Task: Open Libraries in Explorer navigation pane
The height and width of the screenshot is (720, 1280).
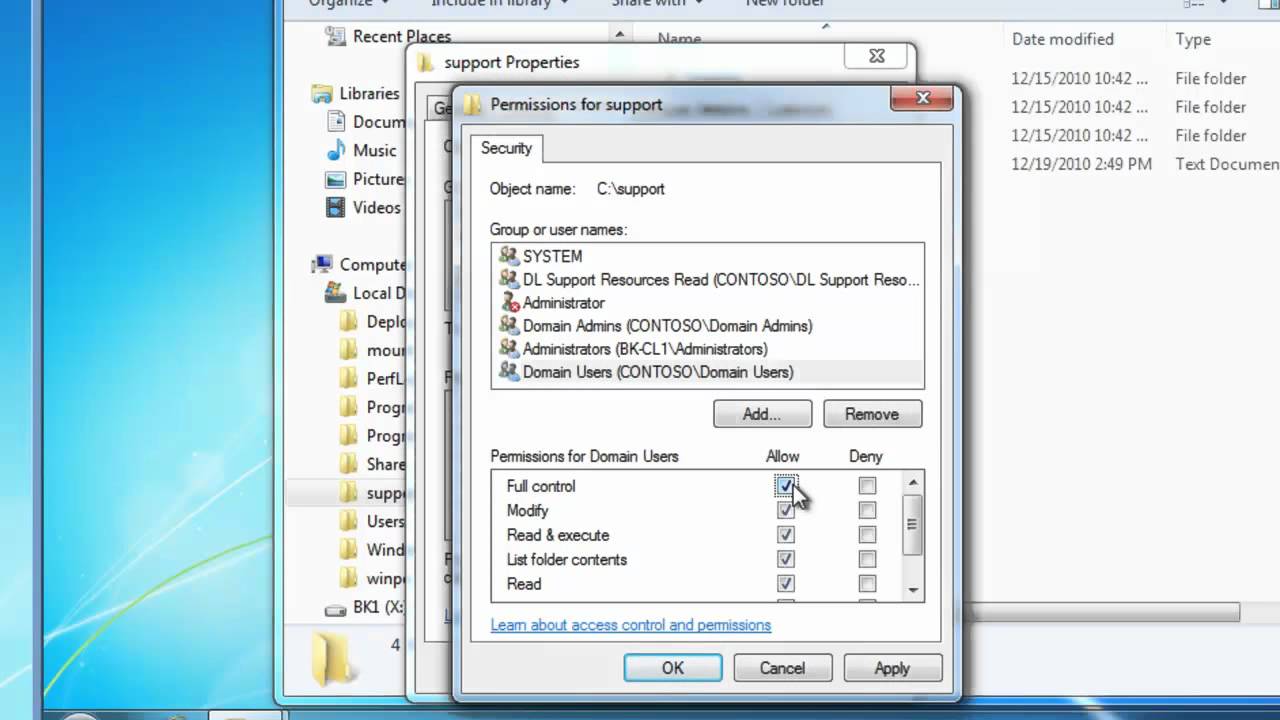Action: (356, 93)
